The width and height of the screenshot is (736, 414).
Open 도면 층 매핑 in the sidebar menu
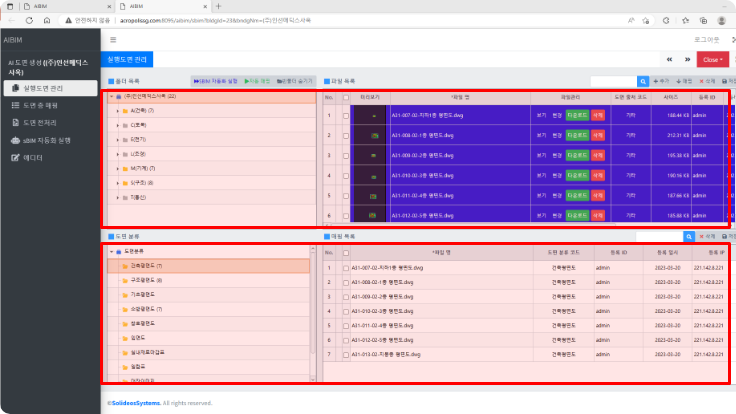coord(47,105)
